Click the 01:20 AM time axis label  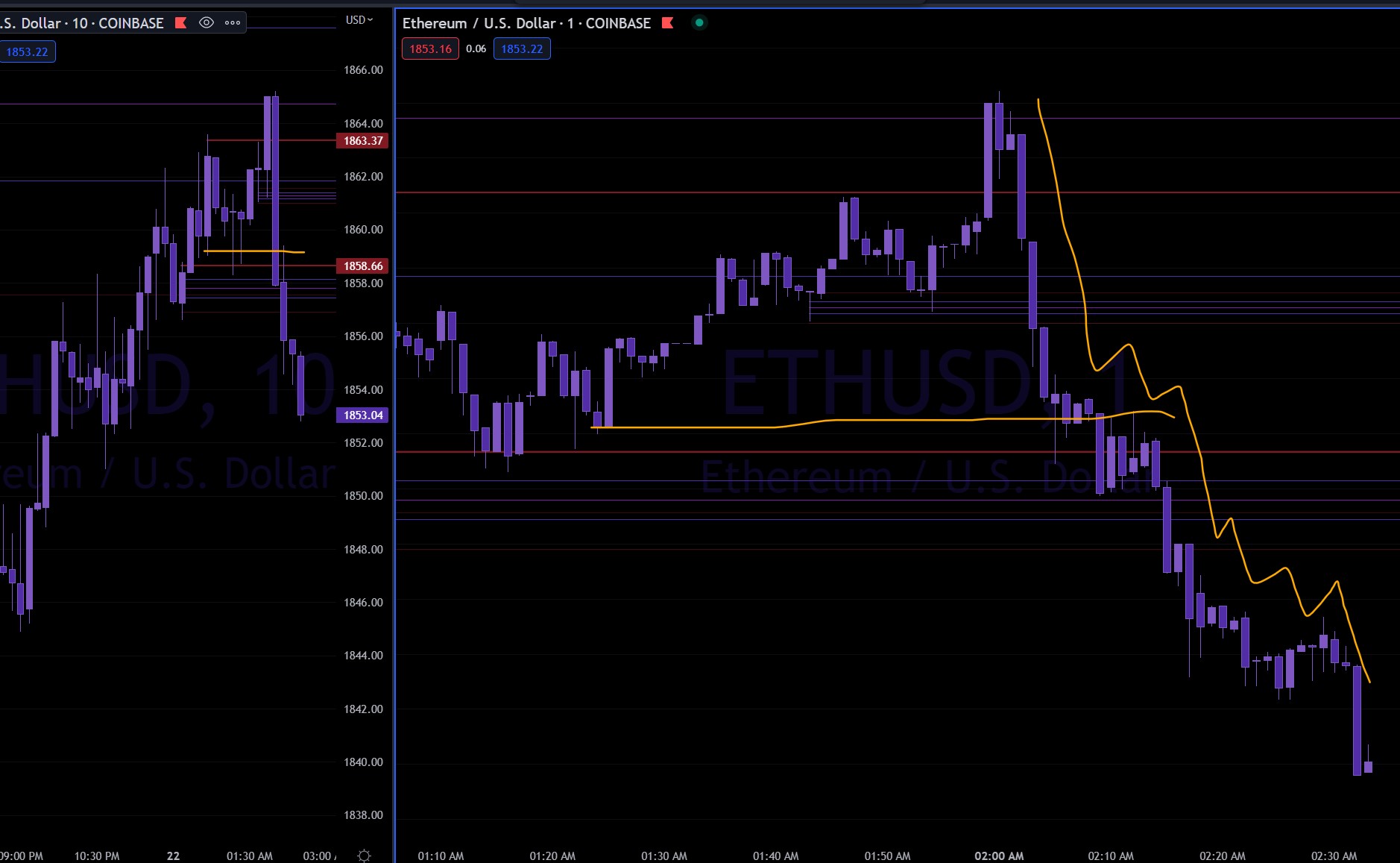click(552, 856)
